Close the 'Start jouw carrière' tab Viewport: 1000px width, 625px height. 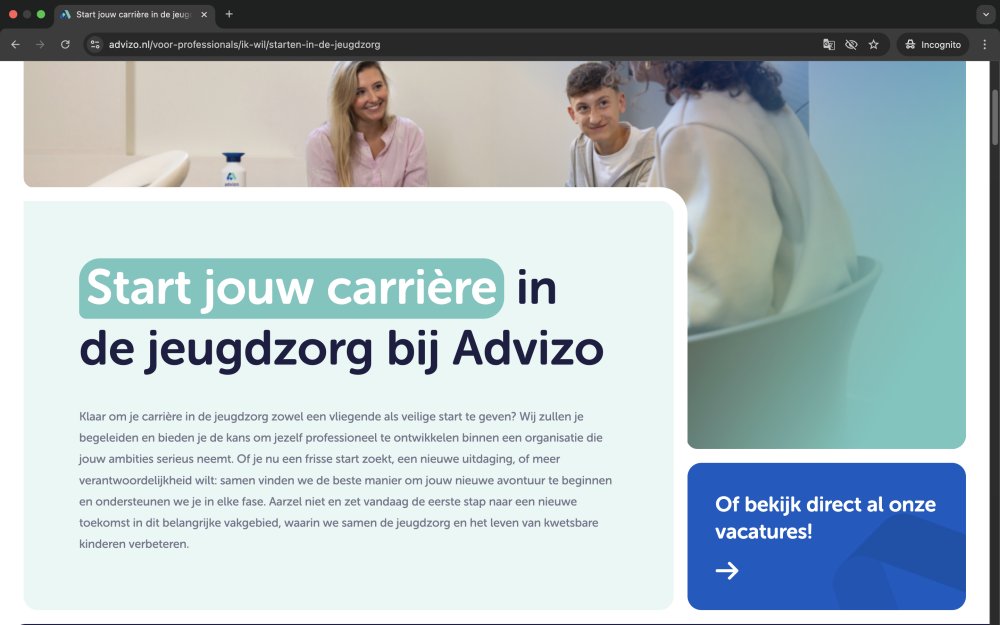(204, 14)
